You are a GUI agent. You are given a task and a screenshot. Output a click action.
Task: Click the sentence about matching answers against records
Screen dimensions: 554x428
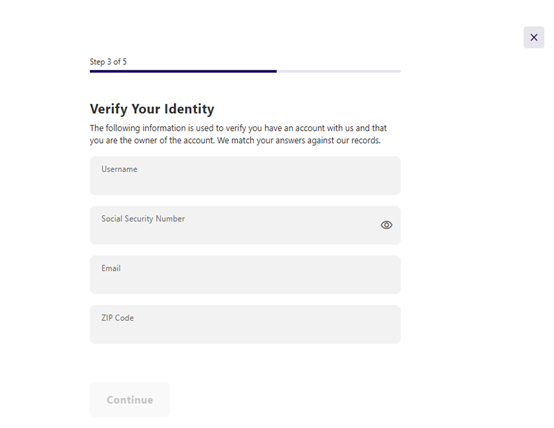click(299, 140)
